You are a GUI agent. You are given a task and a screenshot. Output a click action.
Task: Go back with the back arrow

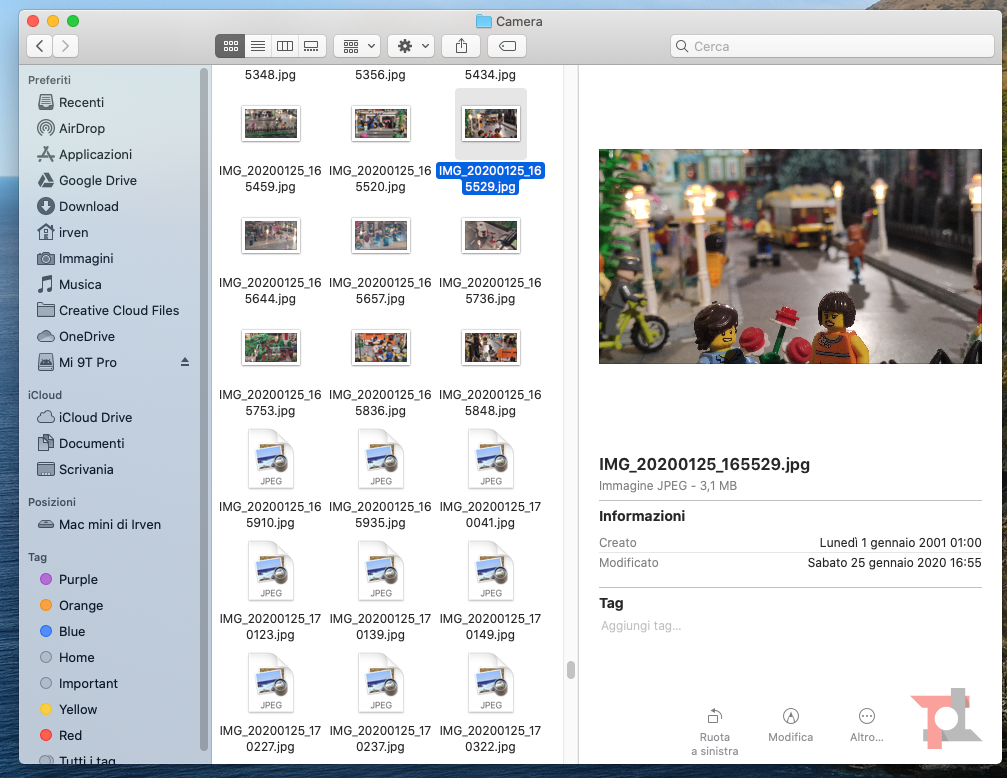pos(40,46)
